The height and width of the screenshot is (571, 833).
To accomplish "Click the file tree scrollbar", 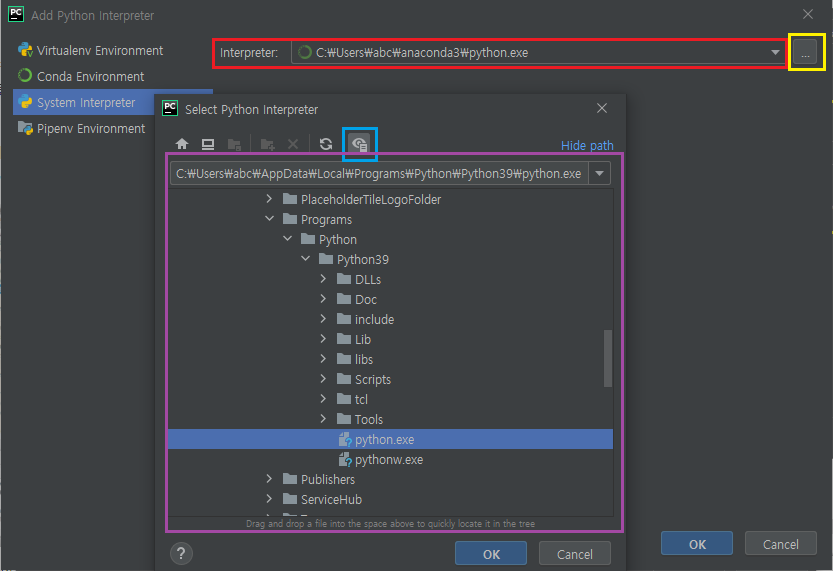I will pyautogui.click(x=608, y=359).
